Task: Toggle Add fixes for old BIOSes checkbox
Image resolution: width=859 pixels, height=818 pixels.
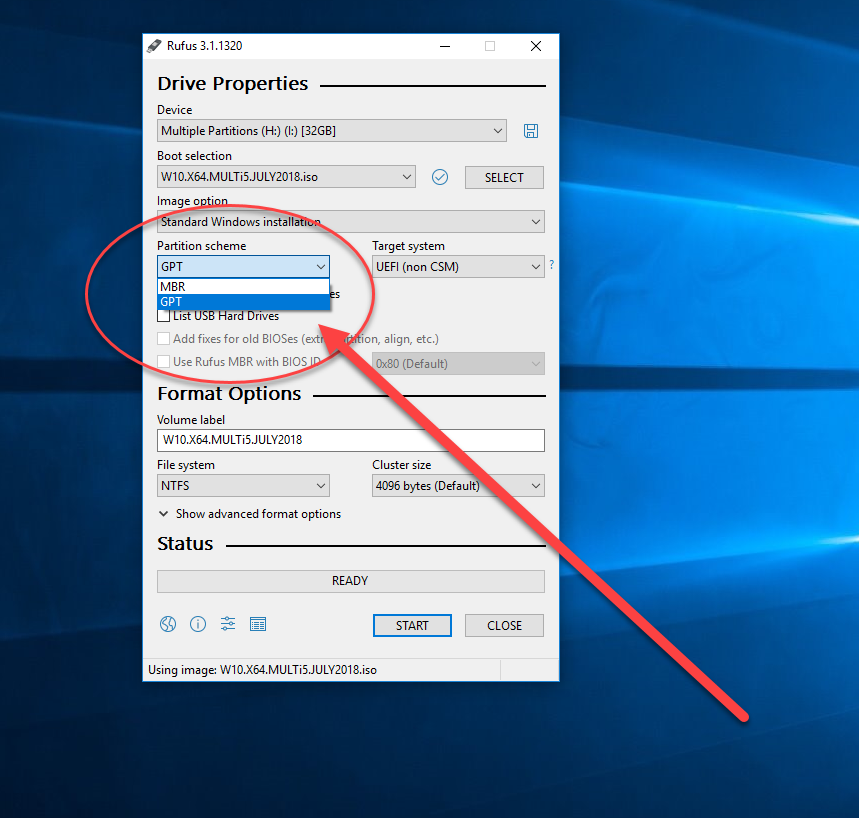Action: 163,339
